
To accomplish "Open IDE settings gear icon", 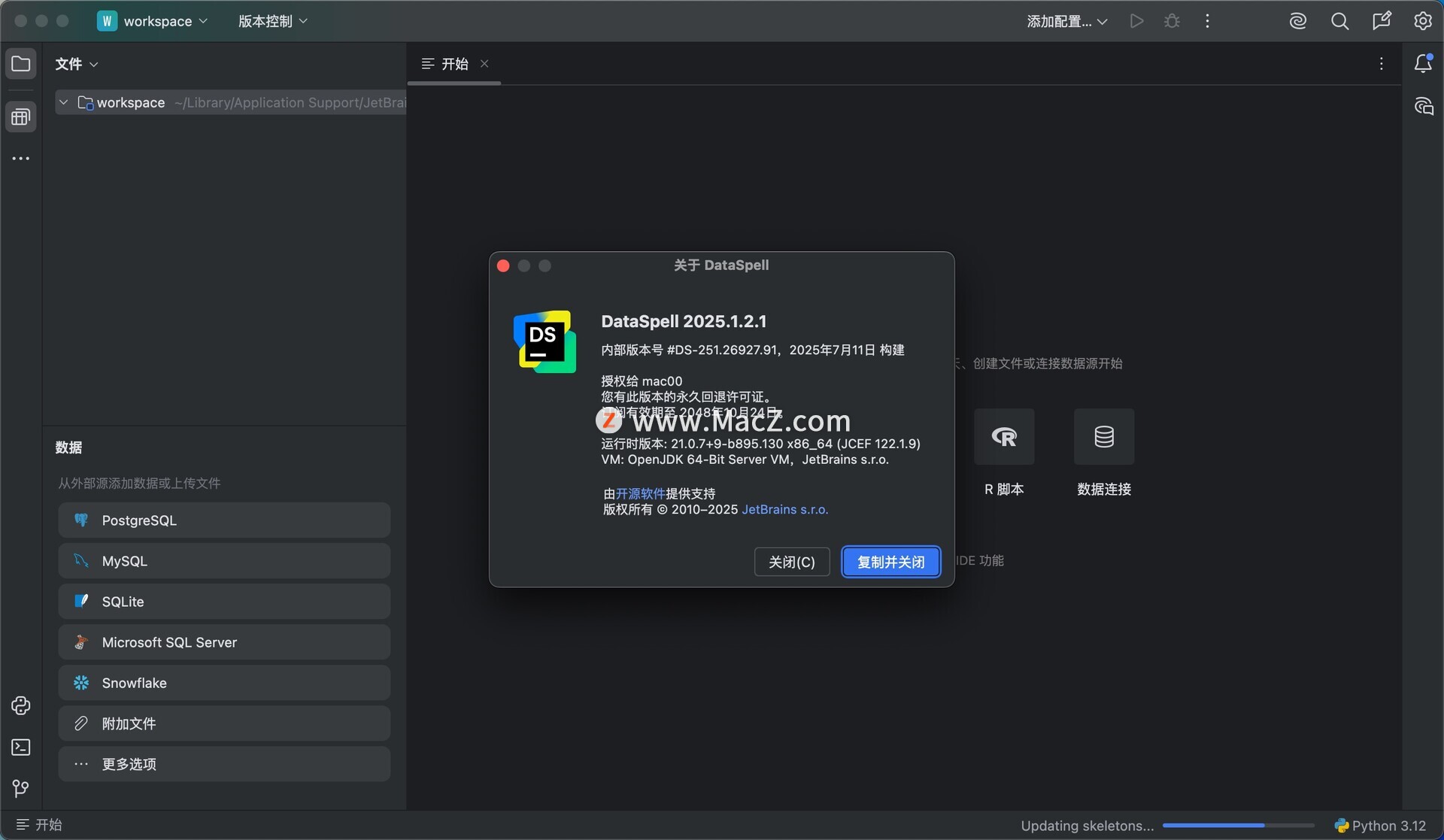I will coord(1423,21).
